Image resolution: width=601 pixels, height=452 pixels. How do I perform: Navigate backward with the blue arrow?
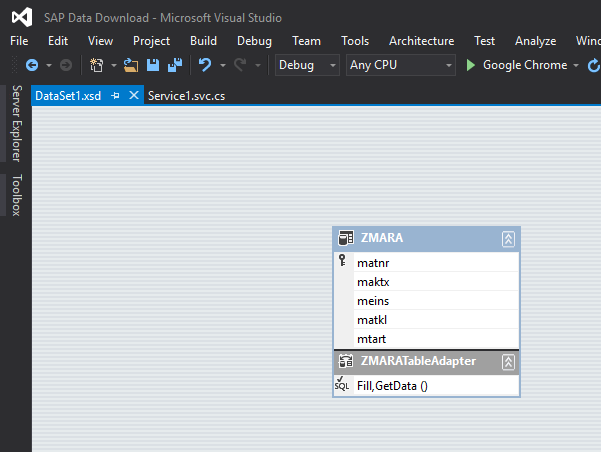pyautogui.click(x=32, y=65)
